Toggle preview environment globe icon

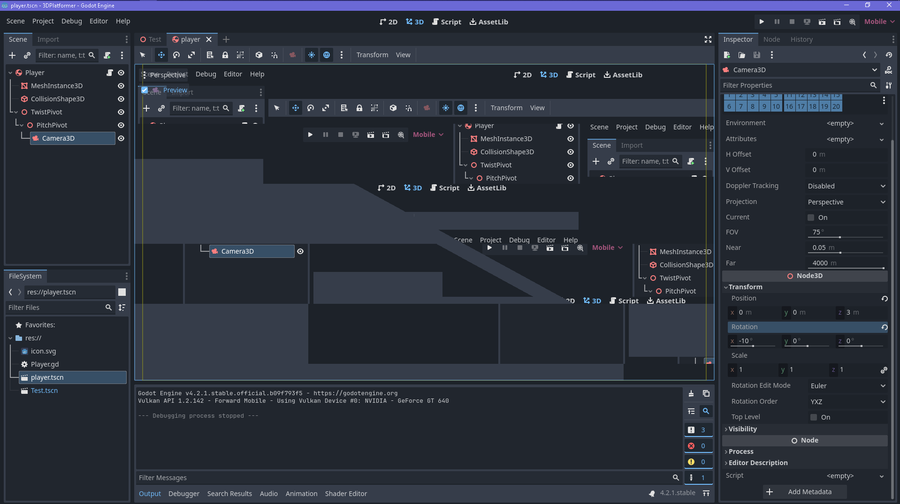[327, 55]
